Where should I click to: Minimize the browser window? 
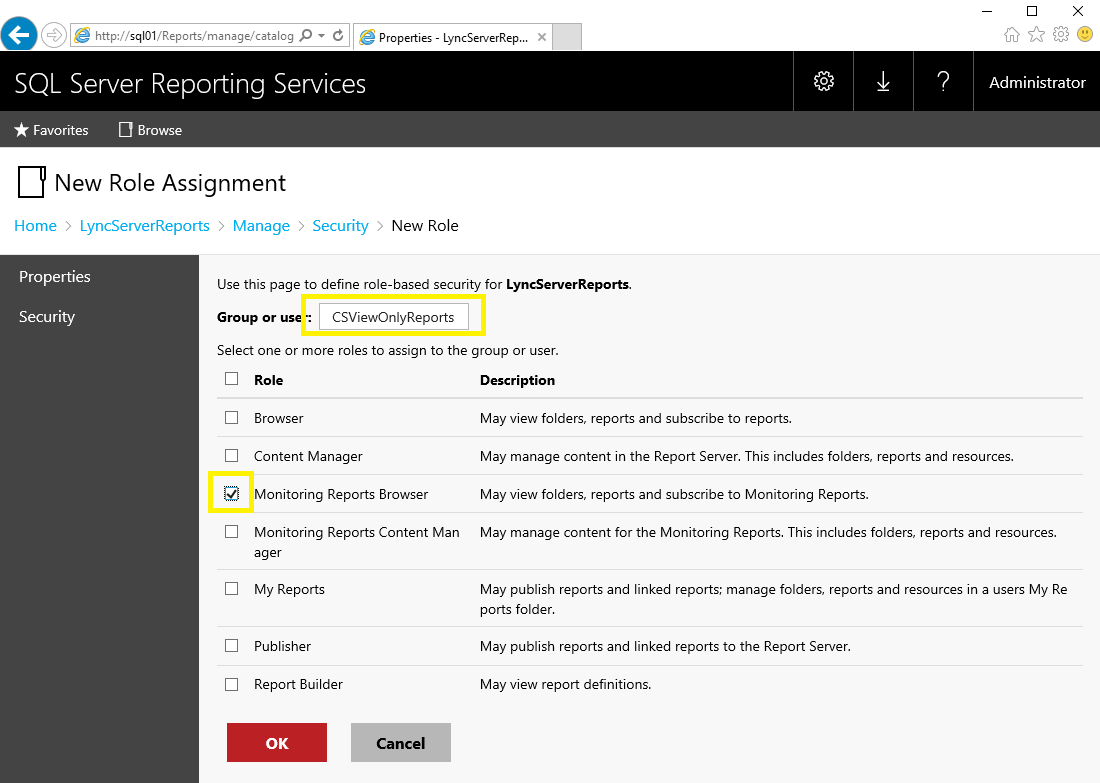987,11
